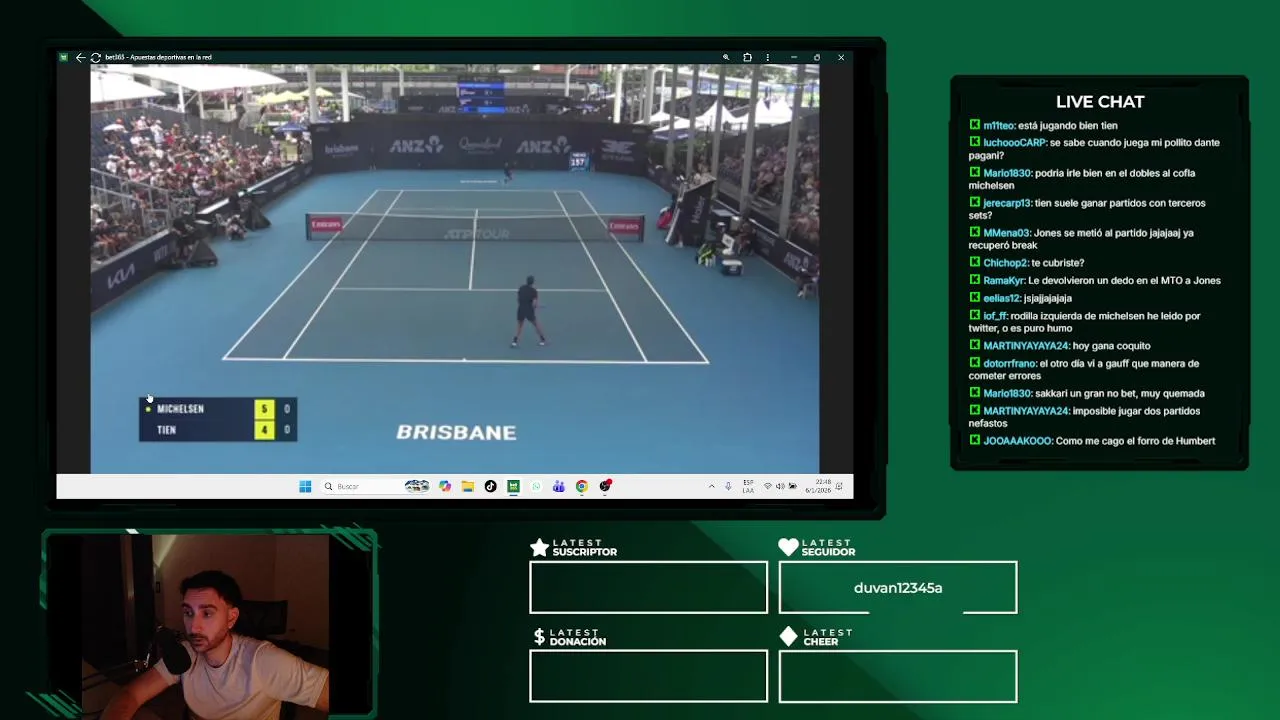Image resolution: width=1280 pixels, height=720 pixels.
Task: Open the Windows Start menu
Action: [305, 486]
